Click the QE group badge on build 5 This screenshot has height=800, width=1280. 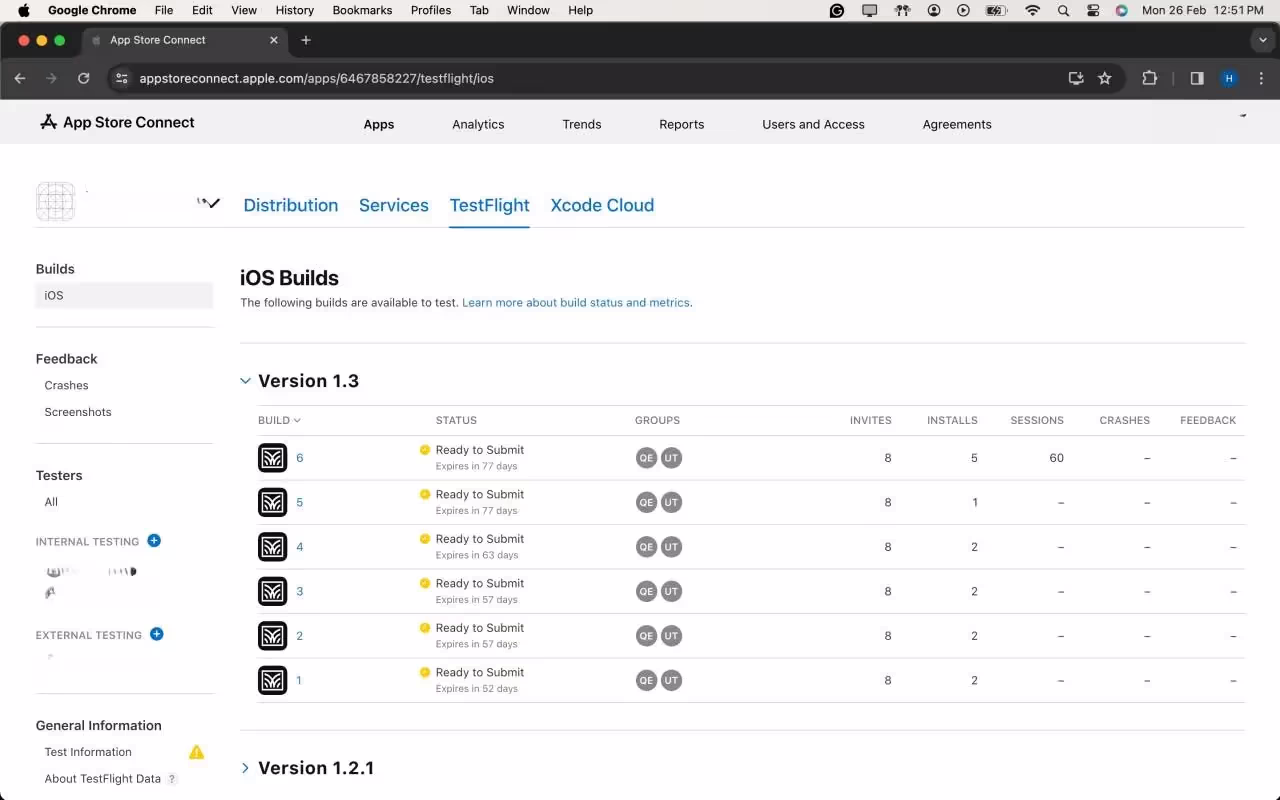pyautogui.click(x=646, y=502)
